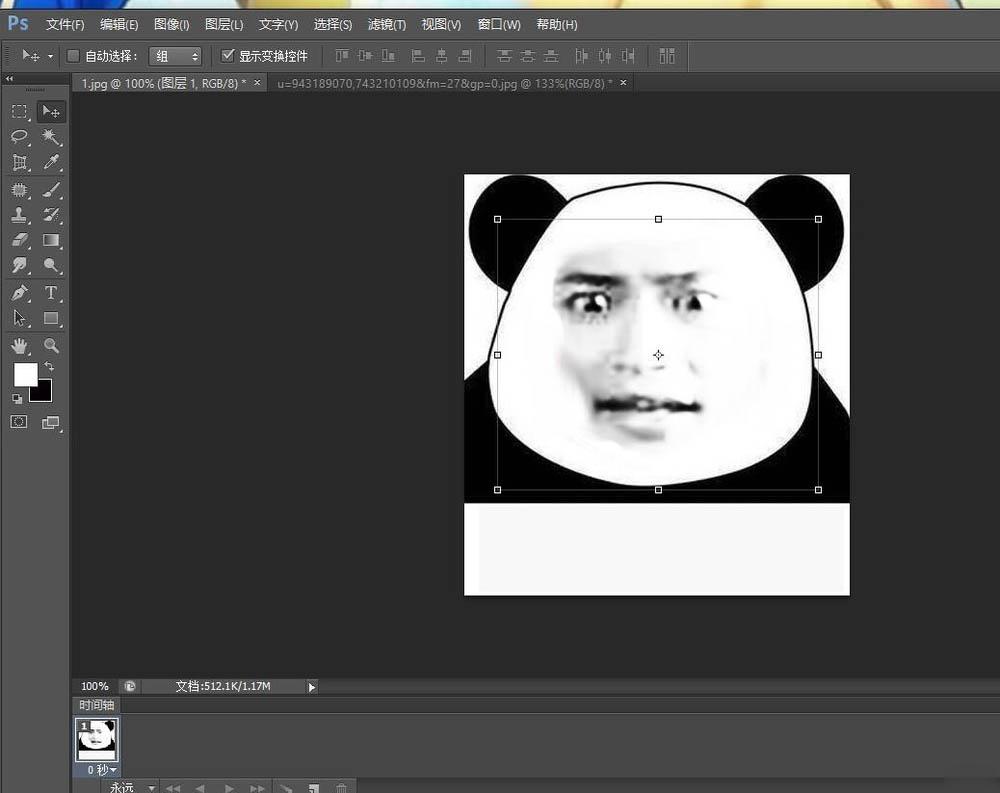Enable the 自动选择 checkbox
This screenshot has width=1000, height=793.
pyautogui.click(x=73, y=56)
